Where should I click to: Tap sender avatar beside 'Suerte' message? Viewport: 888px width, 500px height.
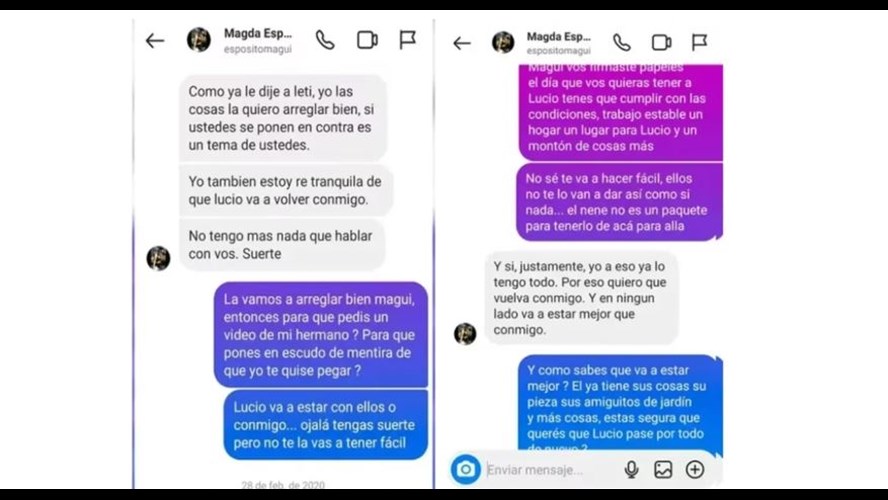(159, 258)
